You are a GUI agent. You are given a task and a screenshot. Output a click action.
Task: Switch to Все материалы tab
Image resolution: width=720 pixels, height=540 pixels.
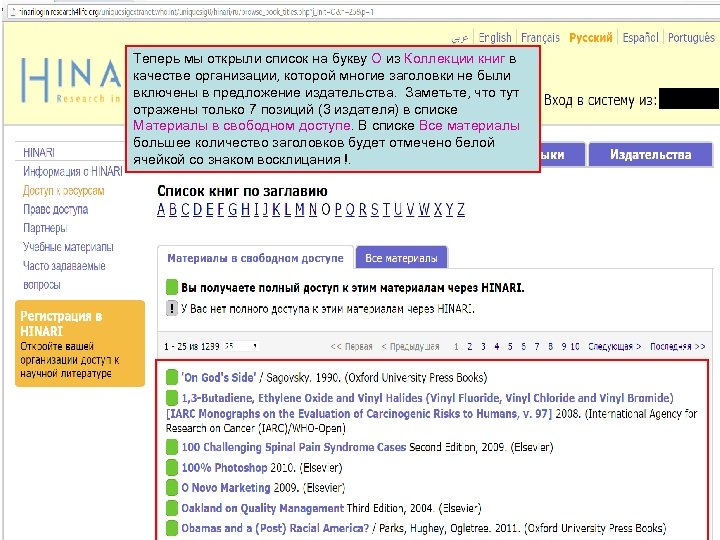[401, 258]
